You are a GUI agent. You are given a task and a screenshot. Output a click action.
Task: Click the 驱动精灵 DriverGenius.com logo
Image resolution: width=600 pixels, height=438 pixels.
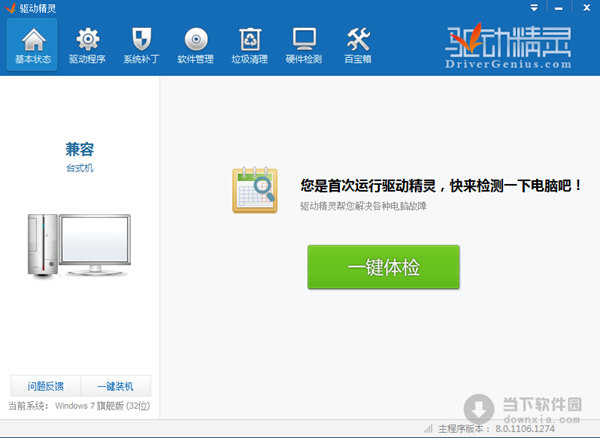508,46
